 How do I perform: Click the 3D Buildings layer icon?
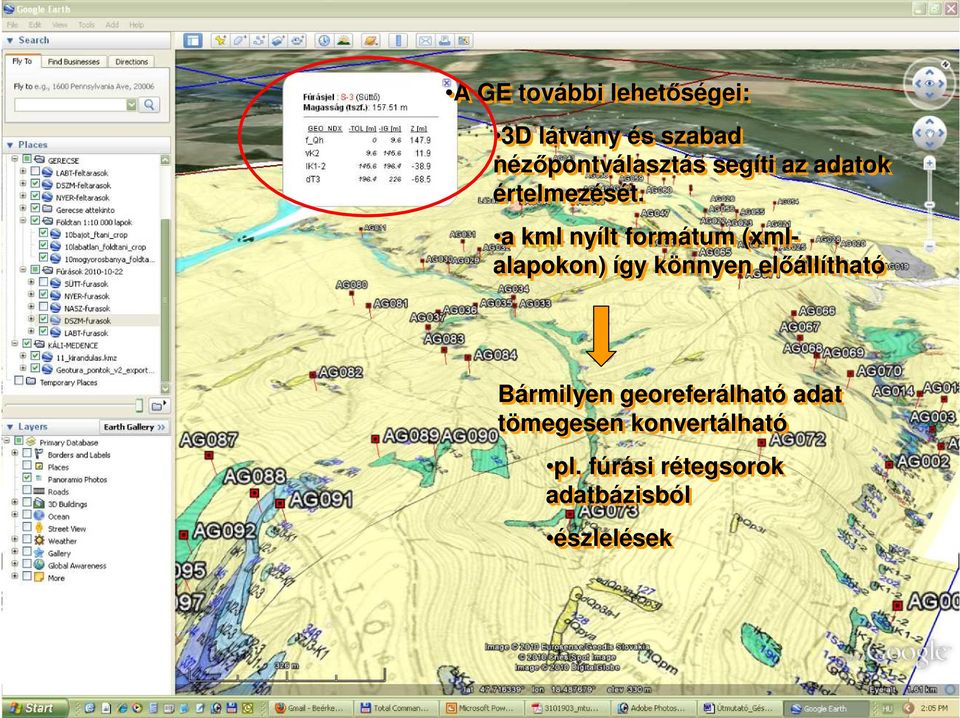[39, 504]
